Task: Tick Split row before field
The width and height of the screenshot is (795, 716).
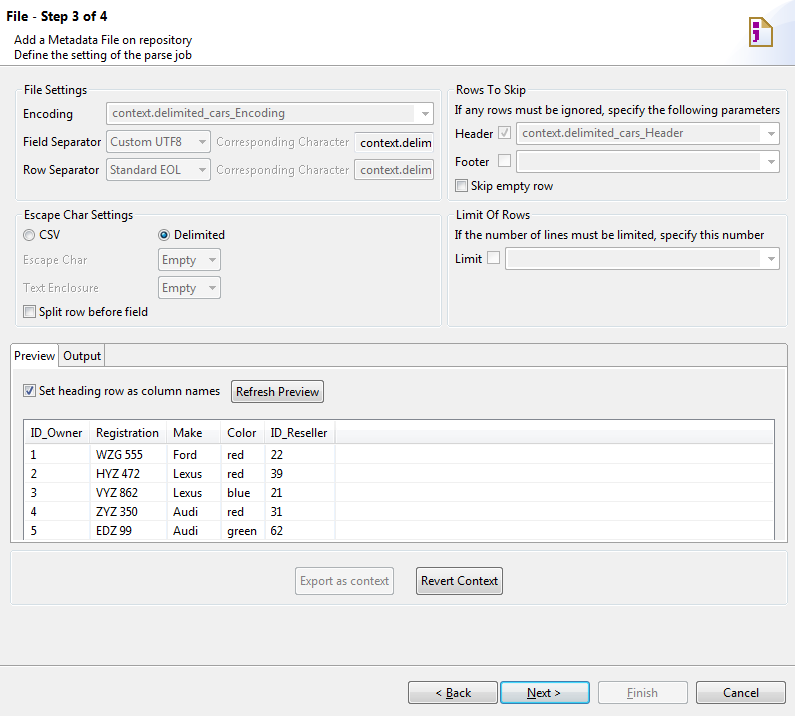Action: pos(29,312)
